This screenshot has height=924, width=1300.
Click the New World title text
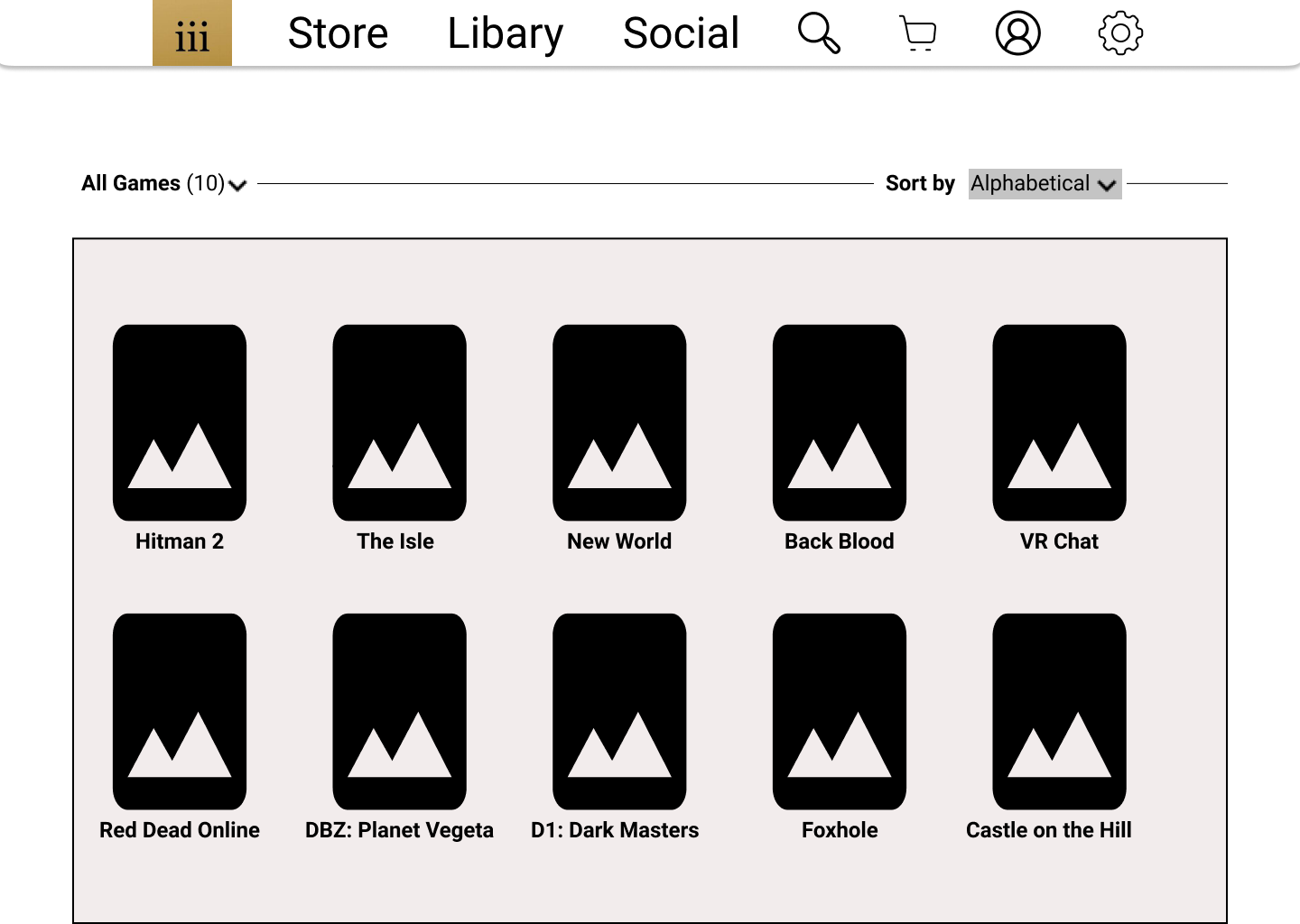[619, 541]
